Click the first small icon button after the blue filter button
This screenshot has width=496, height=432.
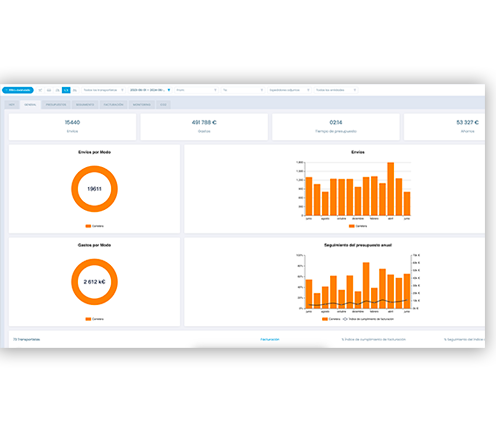pyautogui.click(x=40, y=90)
